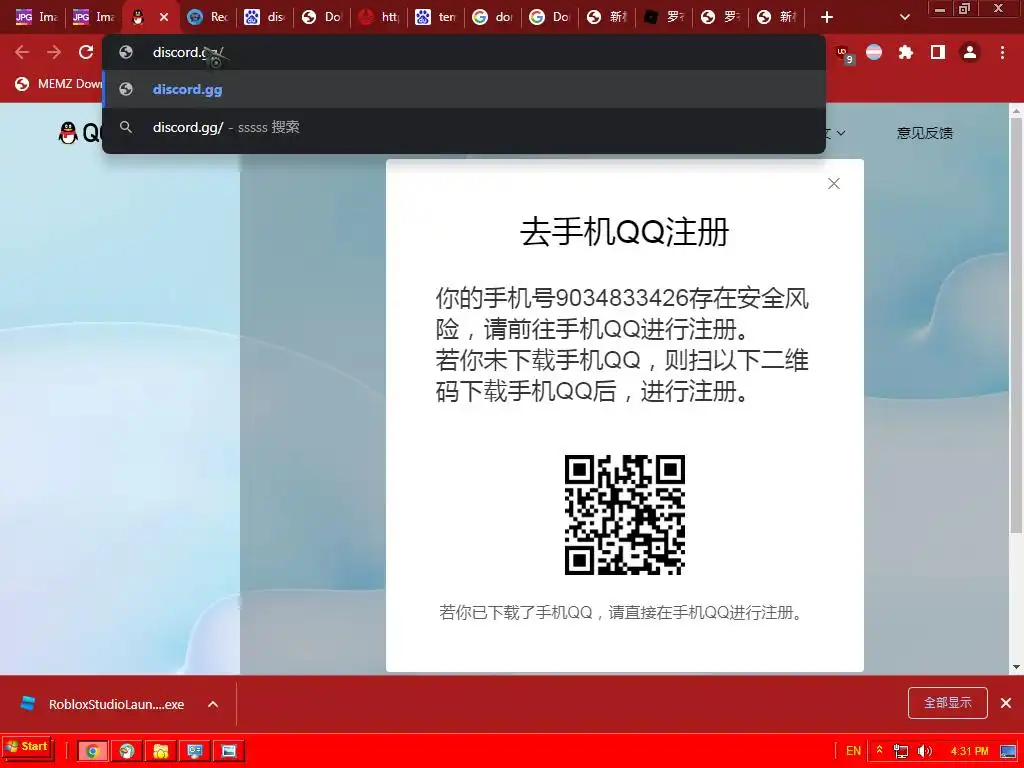Click the QQ penguin logo
This screenshot has height=768, width=1024.
(68, 133)
